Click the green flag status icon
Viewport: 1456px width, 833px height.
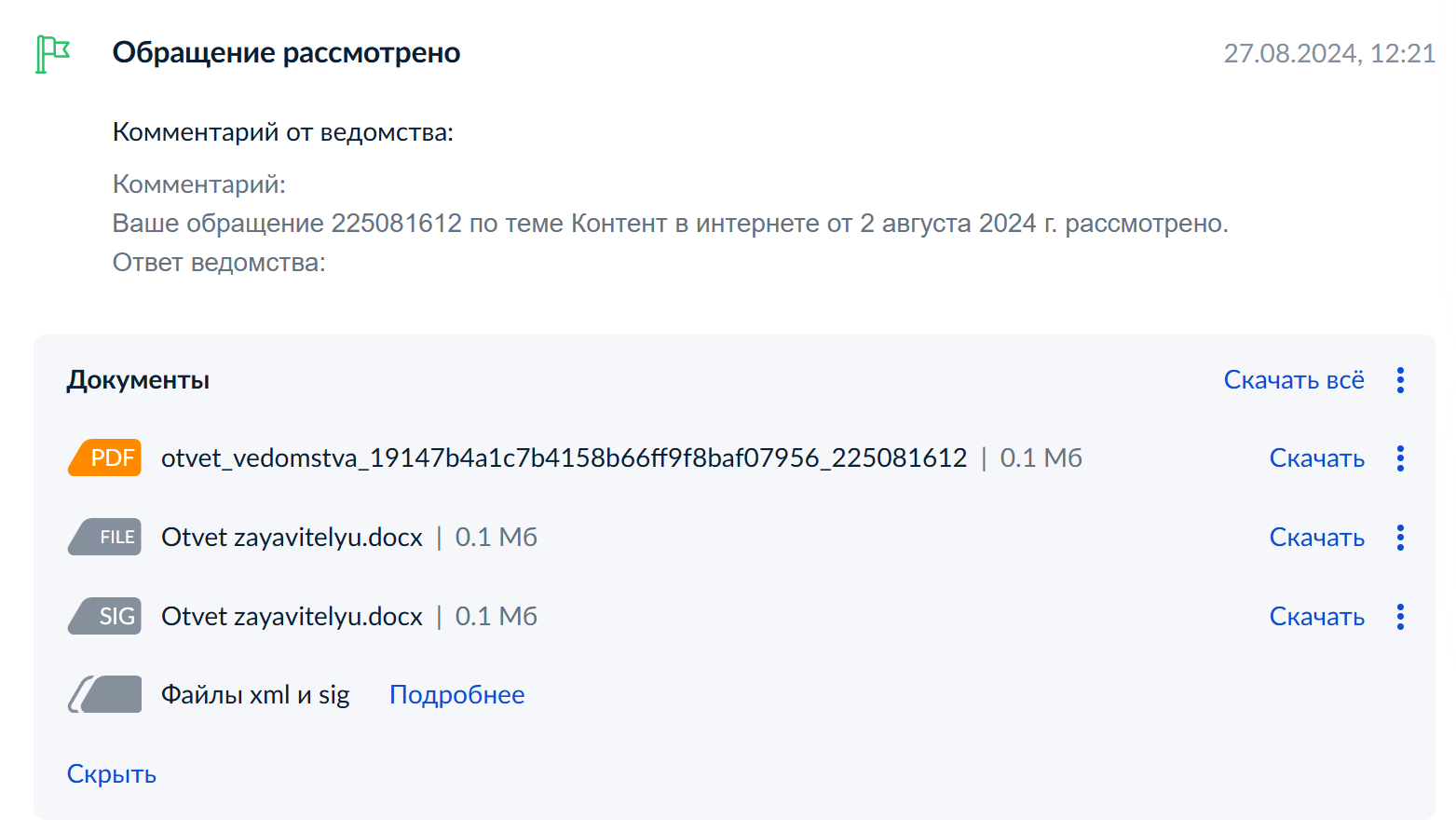52,53
